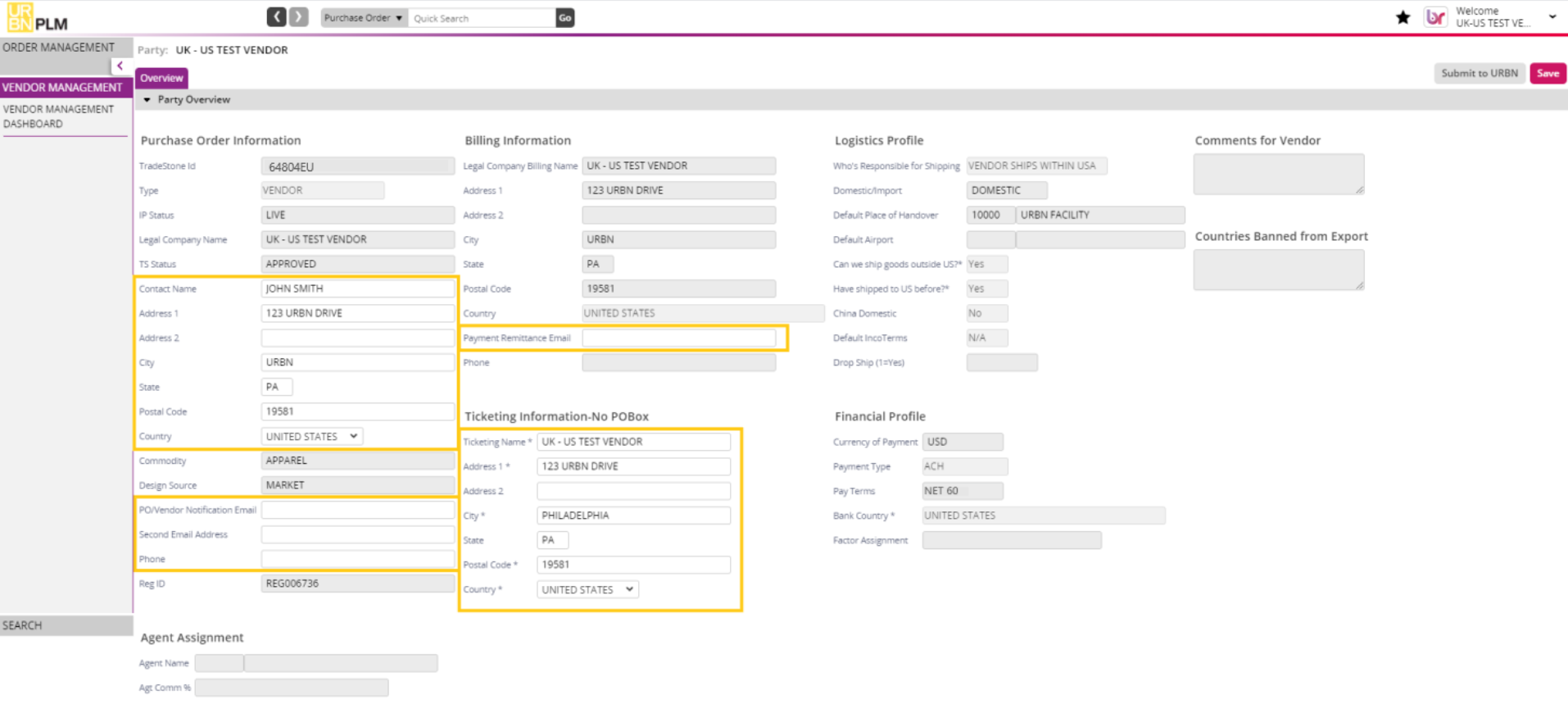Open the Order Management menu
Viewport: 1568px width, 704px height.
59,48
